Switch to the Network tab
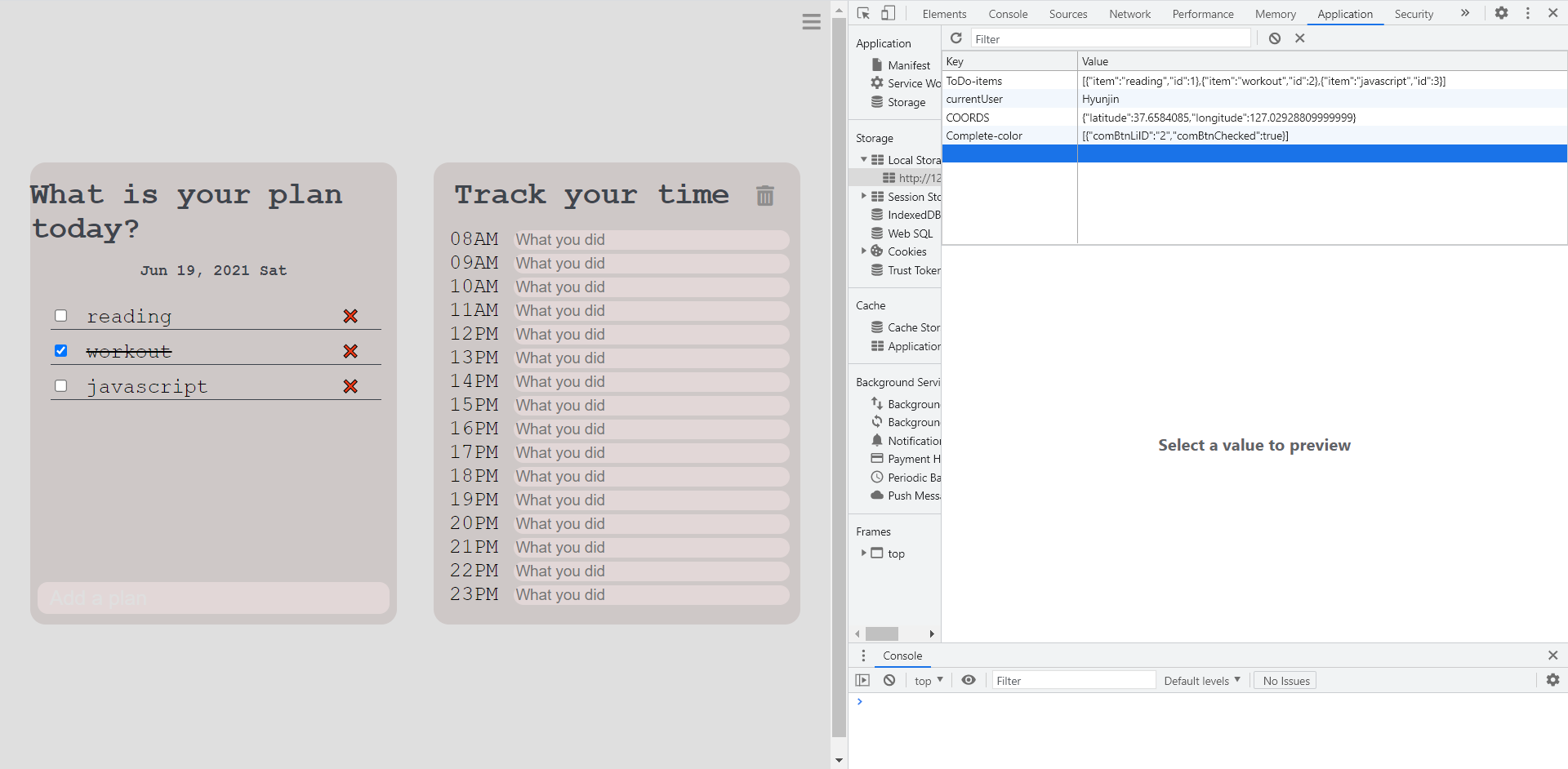The height and width of the screenshot is (769, 1568). [1129, 14]
